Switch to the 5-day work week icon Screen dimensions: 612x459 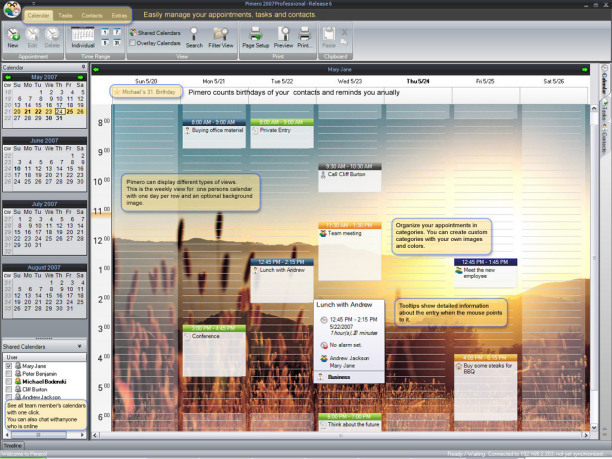click(x=105, y=43)
